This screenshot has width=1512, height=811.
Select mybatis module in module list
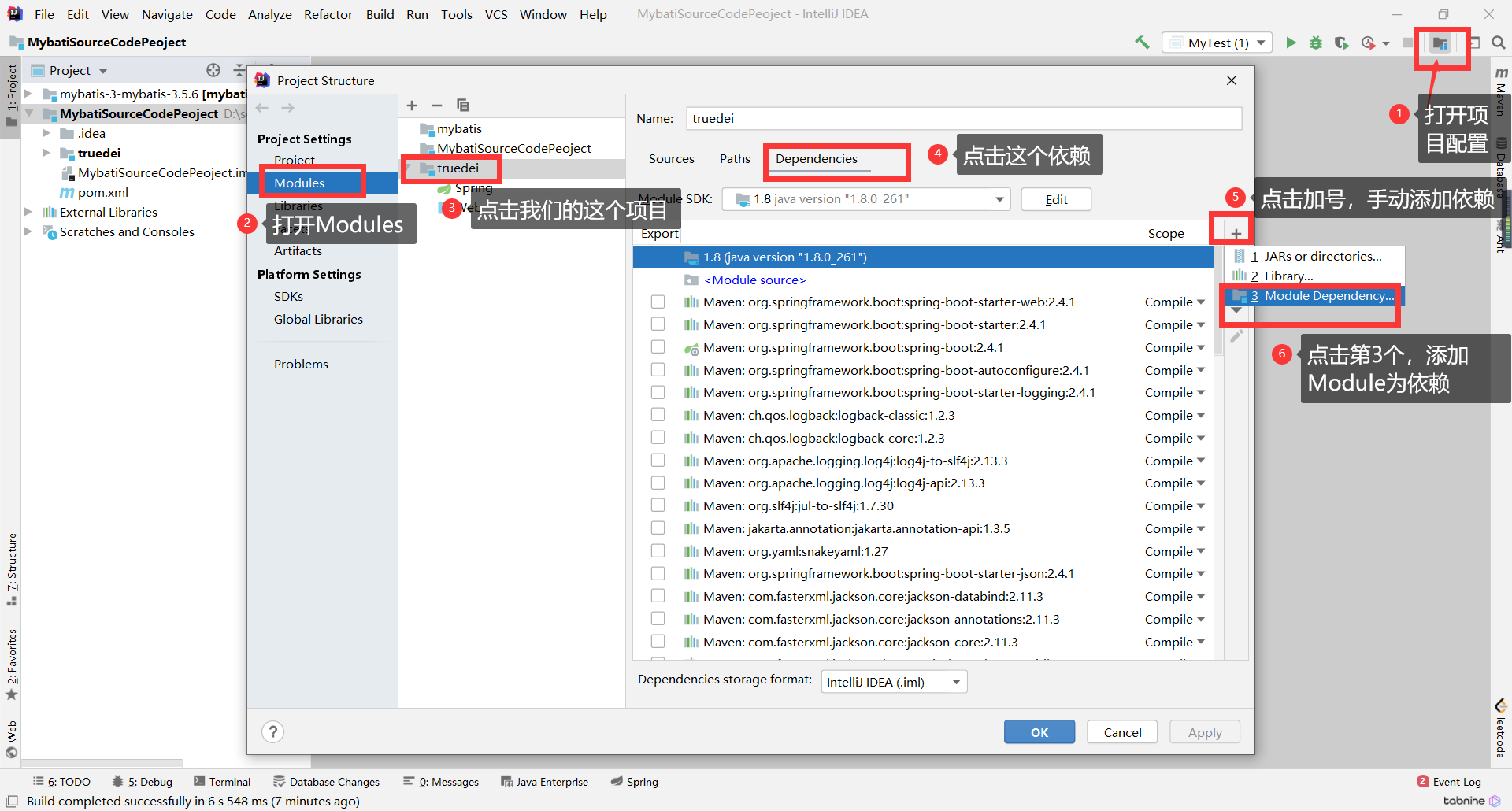coord(459,128)
